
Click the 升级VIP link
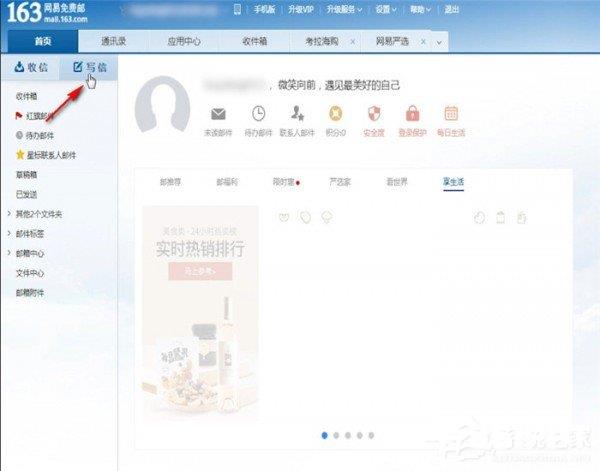pyautogui.click(x=301, y=10)
